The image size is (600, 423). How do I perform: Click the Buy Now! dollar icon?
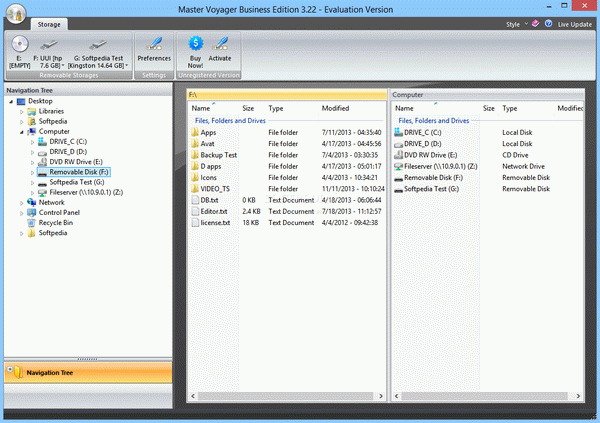click(x=194, y=45)
